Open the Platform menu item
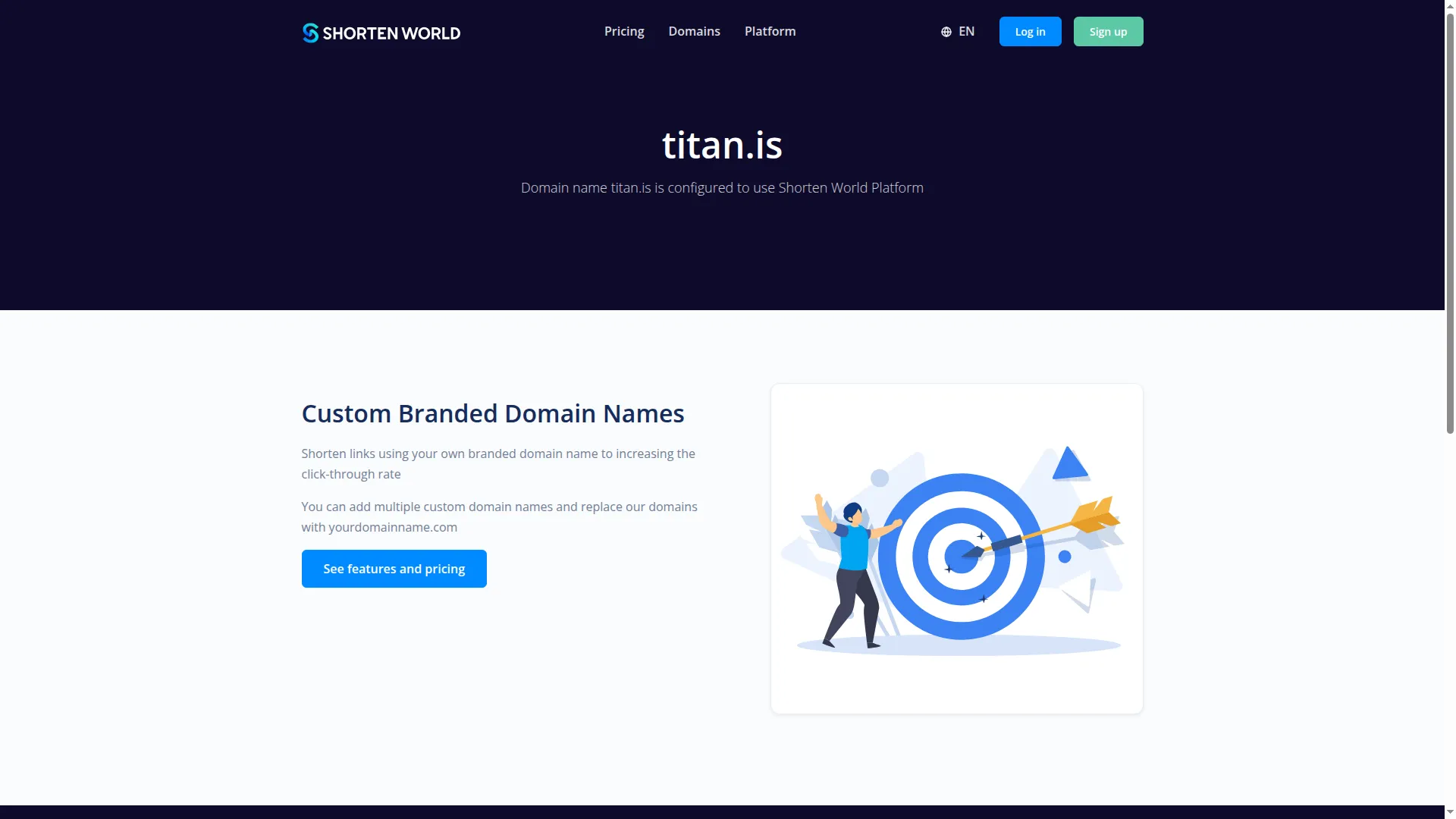Screen dimensions: 1456x819 [x=770, y=31]
